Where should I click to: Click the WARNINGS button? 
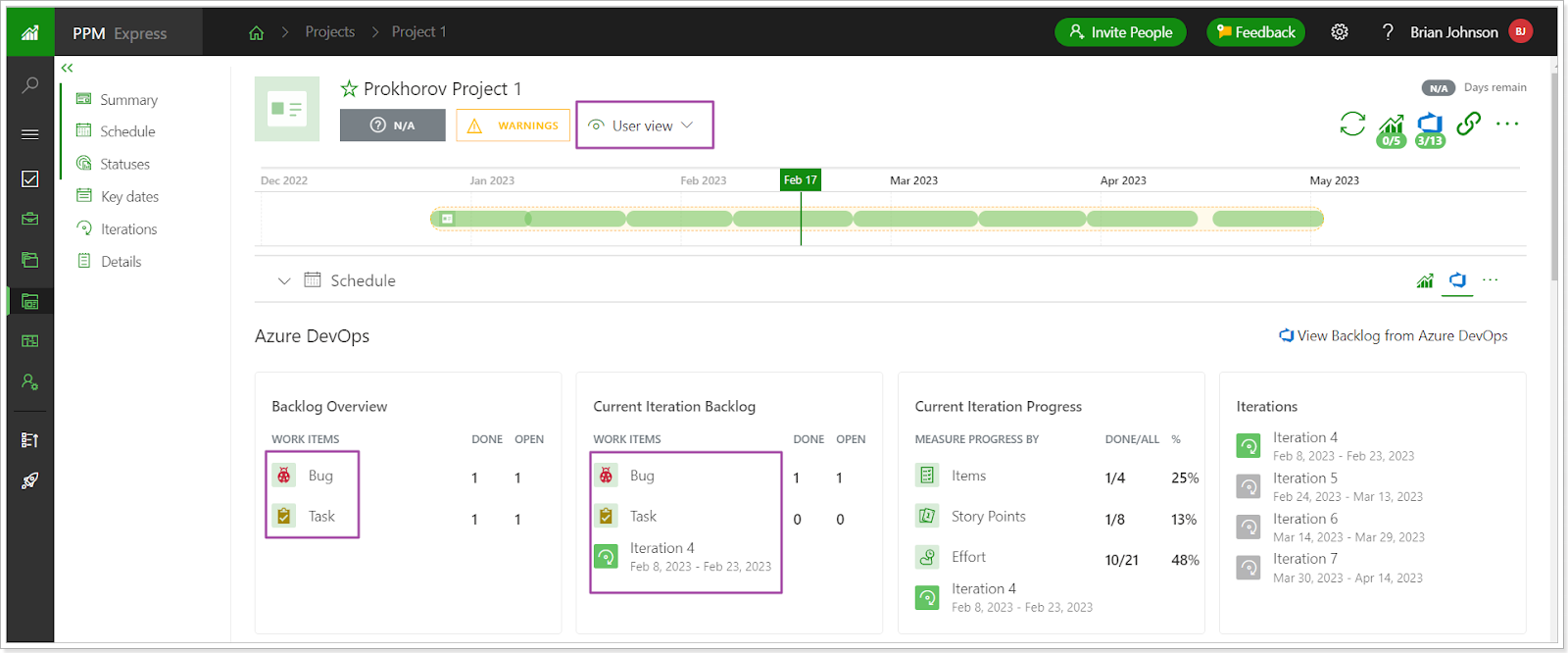(x=513, y=126)
